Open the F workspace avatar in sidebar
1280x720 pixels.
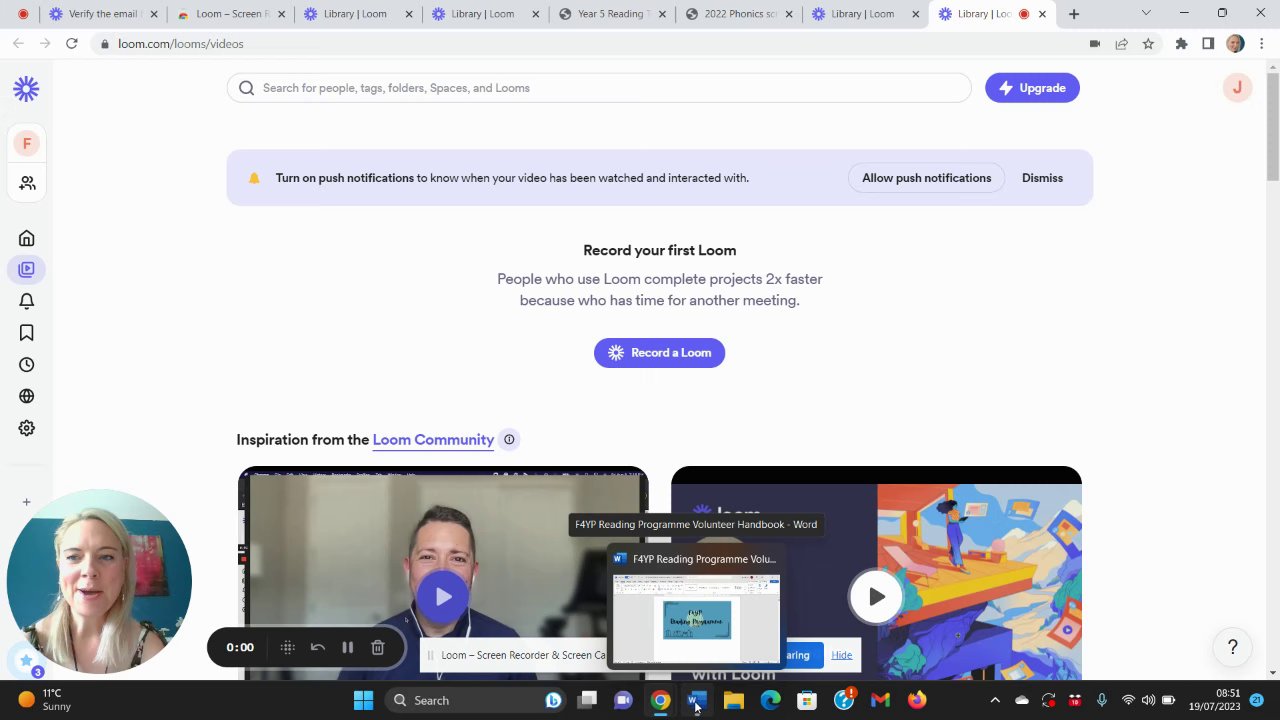[27, 144]
